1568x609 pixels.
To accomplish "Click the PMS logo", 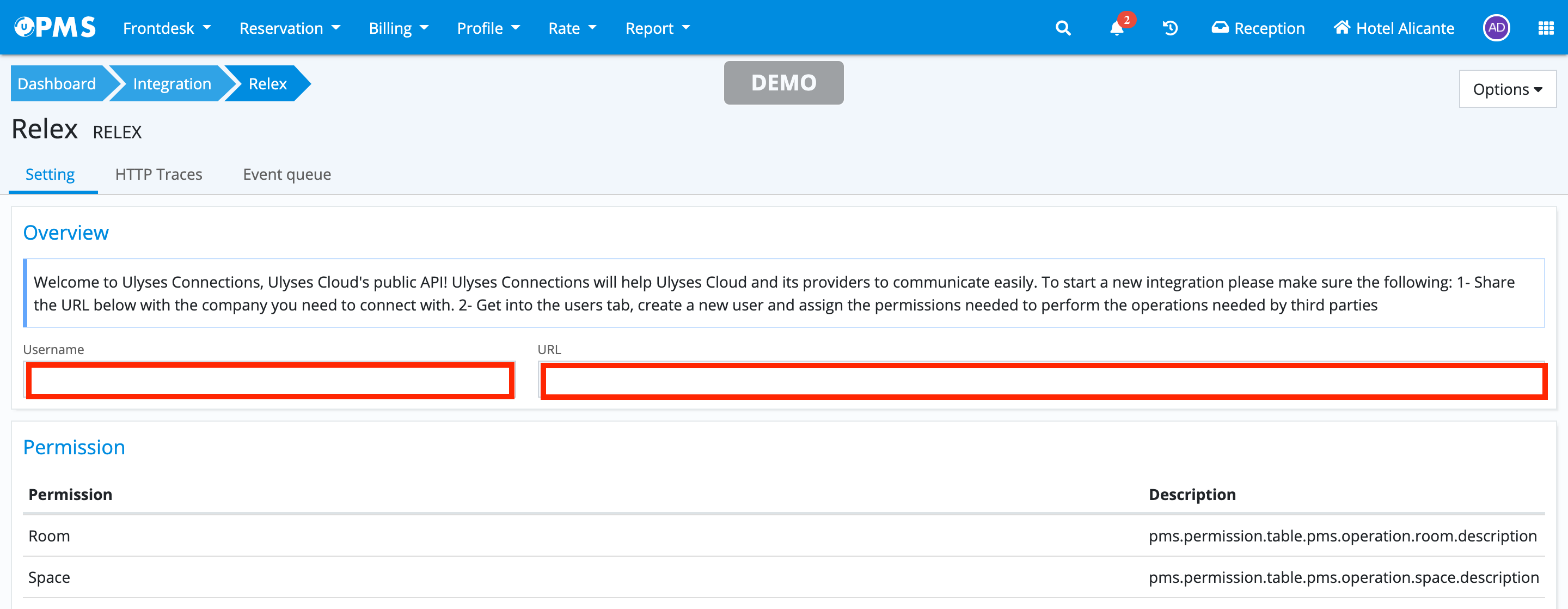I will [56, 27].
